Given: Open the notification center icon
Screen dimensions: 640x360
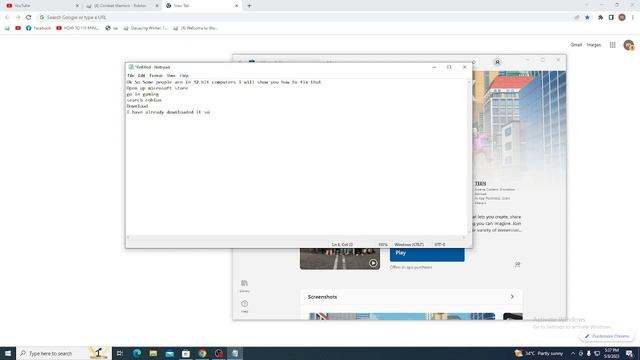Looking at the screenshot, I should [x=630, y=353].
